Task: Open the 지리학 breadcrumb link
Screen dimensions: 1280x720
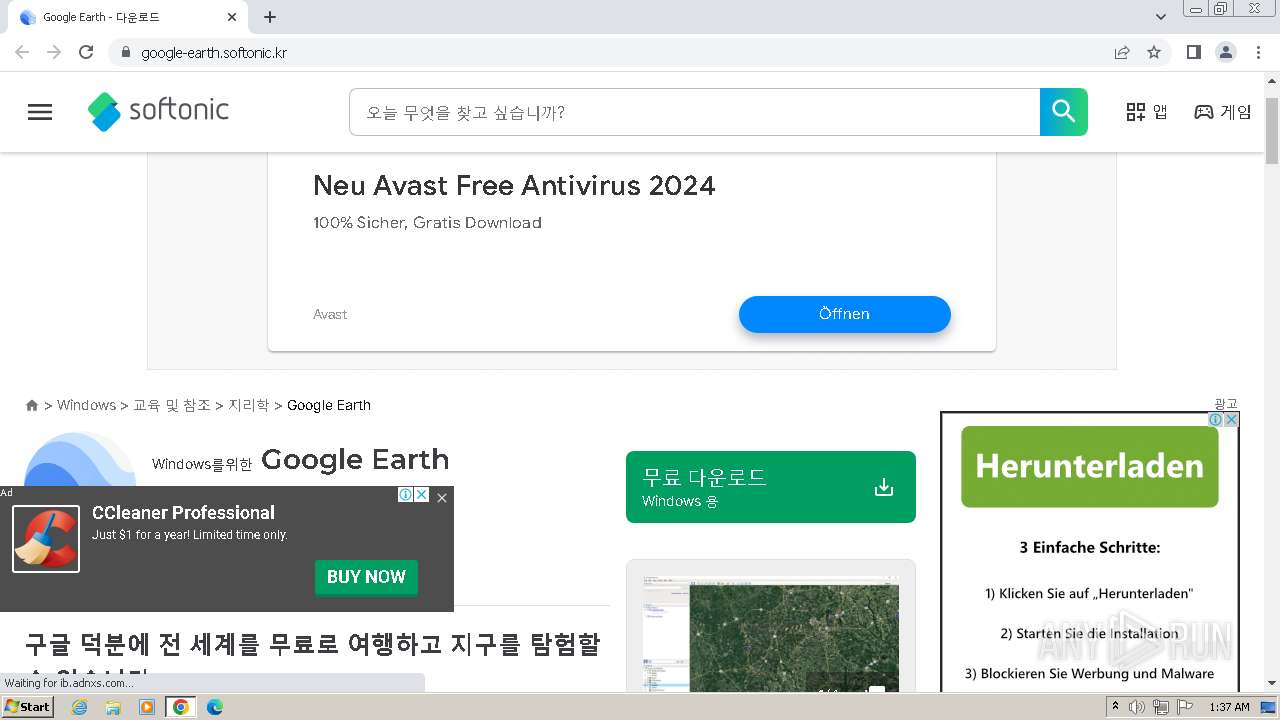Action: (x=249, y=405)
